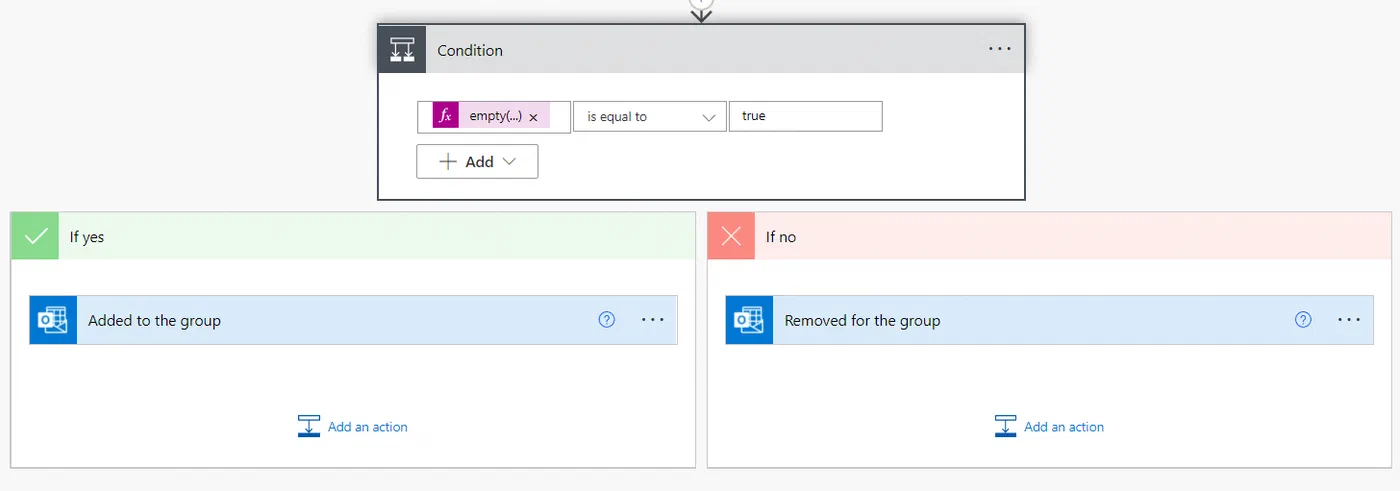Click the Add button in the Condition

pyautogui.click(x=477, y=162)
